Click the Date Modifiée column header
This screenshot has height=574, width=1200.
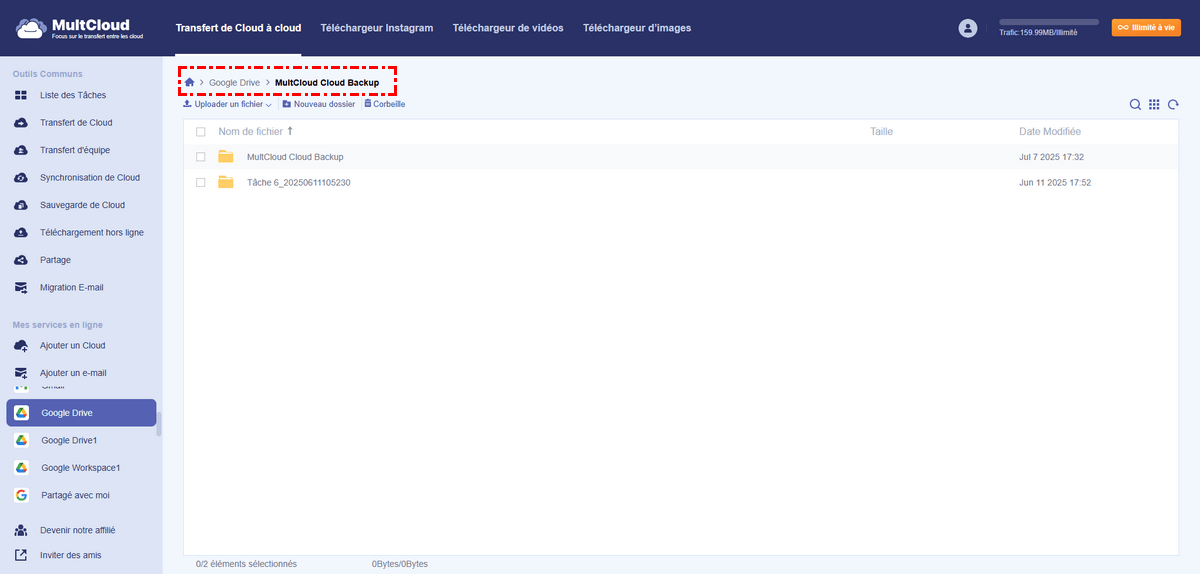[1050, 131]
